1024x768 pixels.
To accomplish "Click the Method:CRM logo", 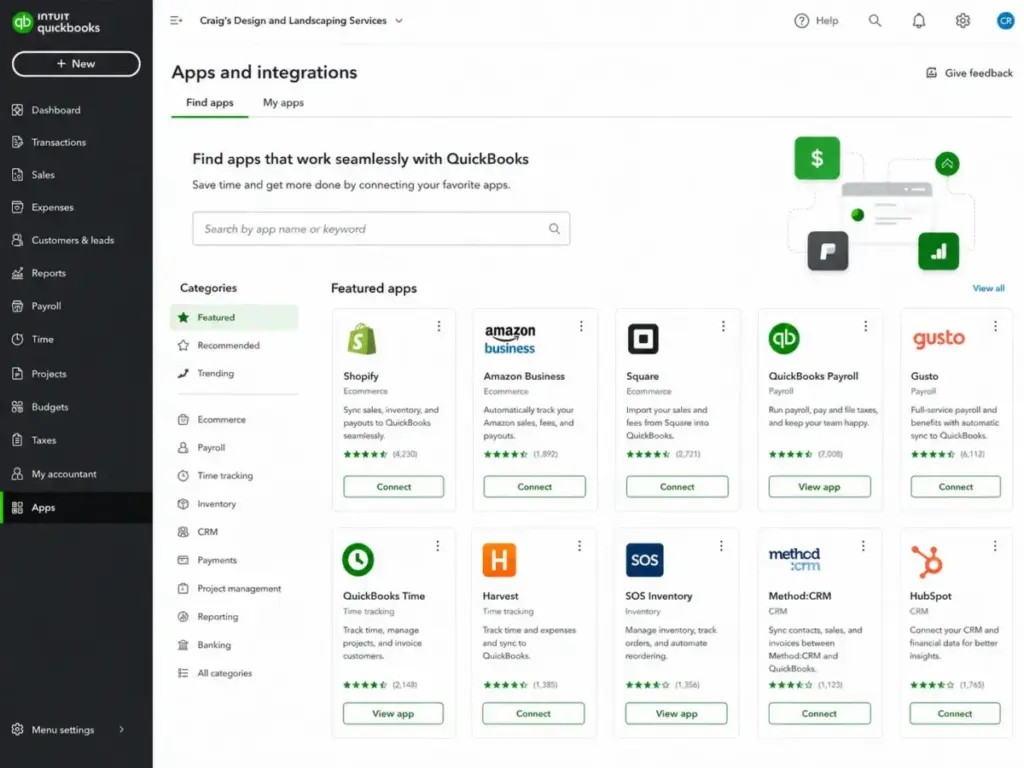I will 794,560.
